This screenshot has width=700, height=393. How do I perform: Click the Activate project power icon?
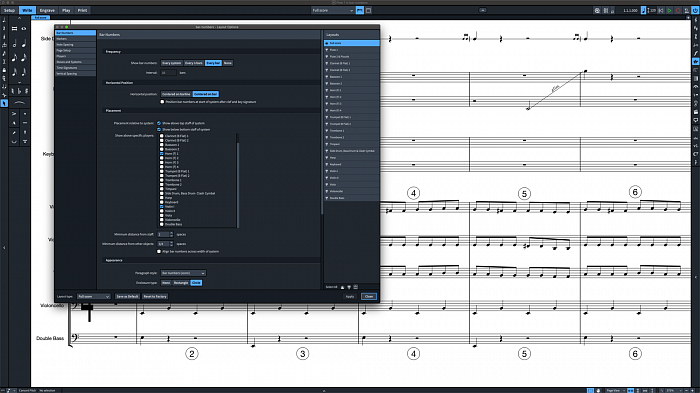coord(695,10)
